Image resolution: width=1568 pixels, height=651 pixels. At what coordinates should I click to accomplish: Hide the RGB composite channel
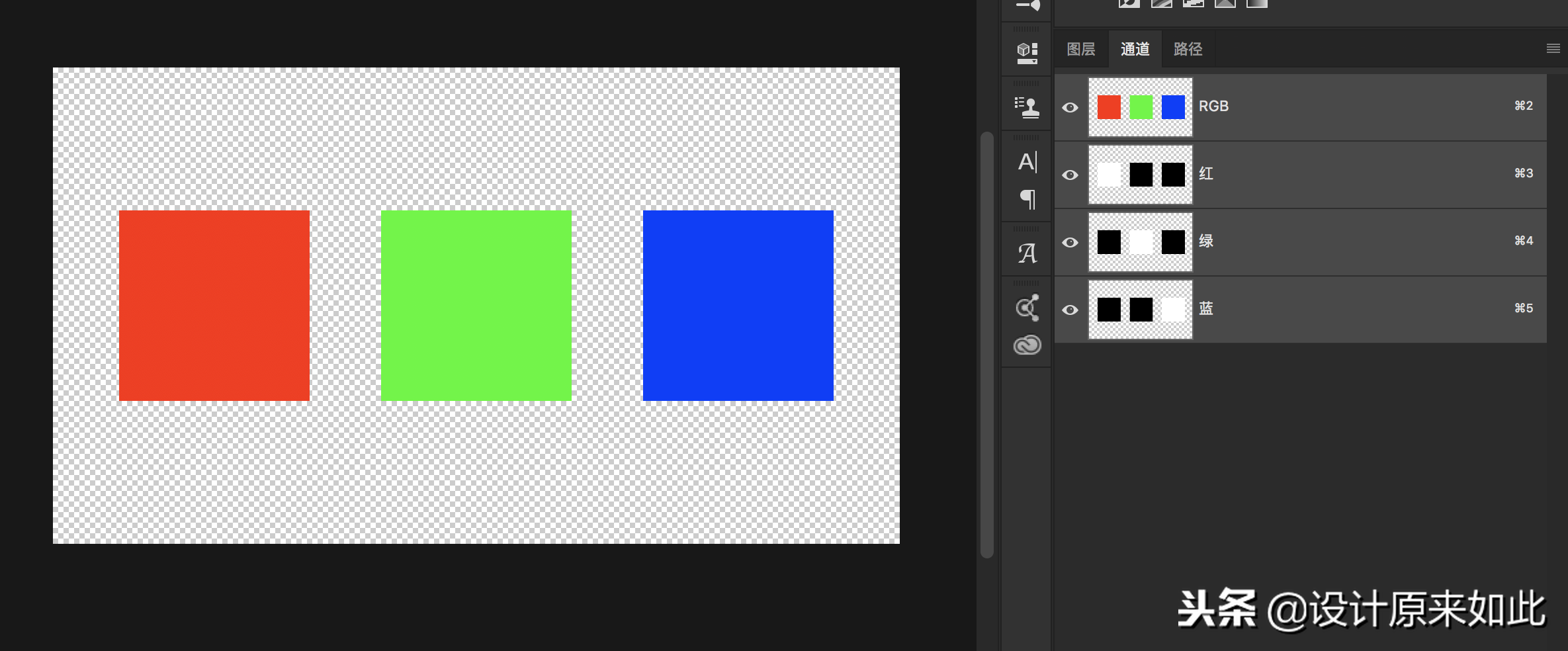pyautogui.click(x=1070, y=107)
